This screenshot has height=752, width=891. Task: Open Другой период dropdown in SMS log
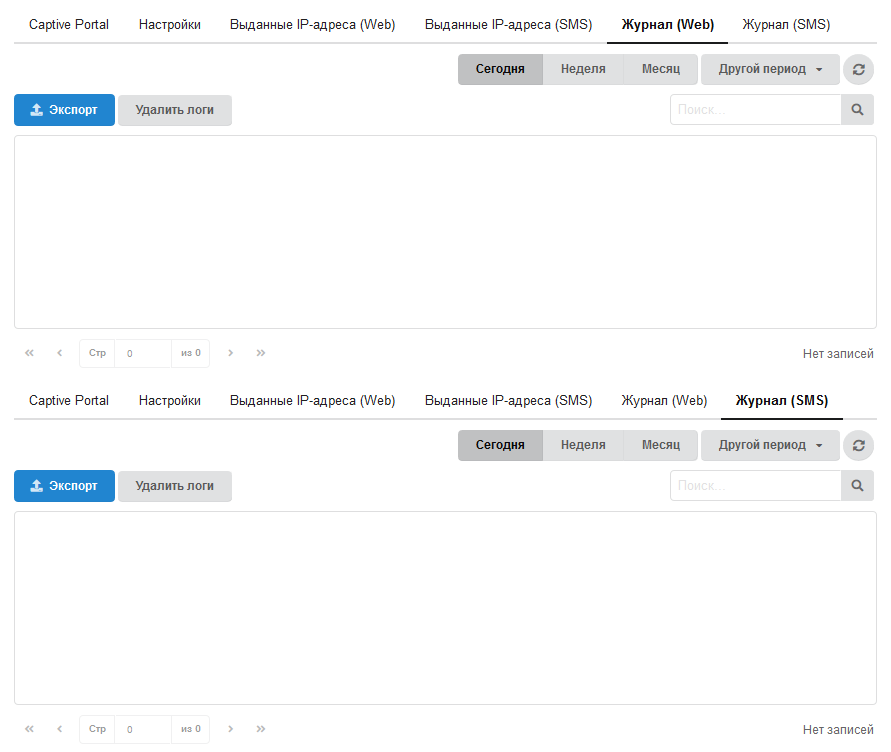pos(770,445)
